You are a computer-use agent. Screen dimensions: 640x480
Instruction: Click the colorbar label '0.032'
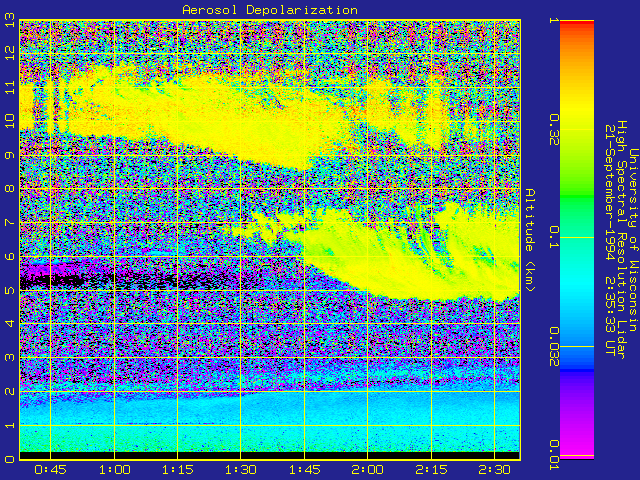tap(554, 347)
